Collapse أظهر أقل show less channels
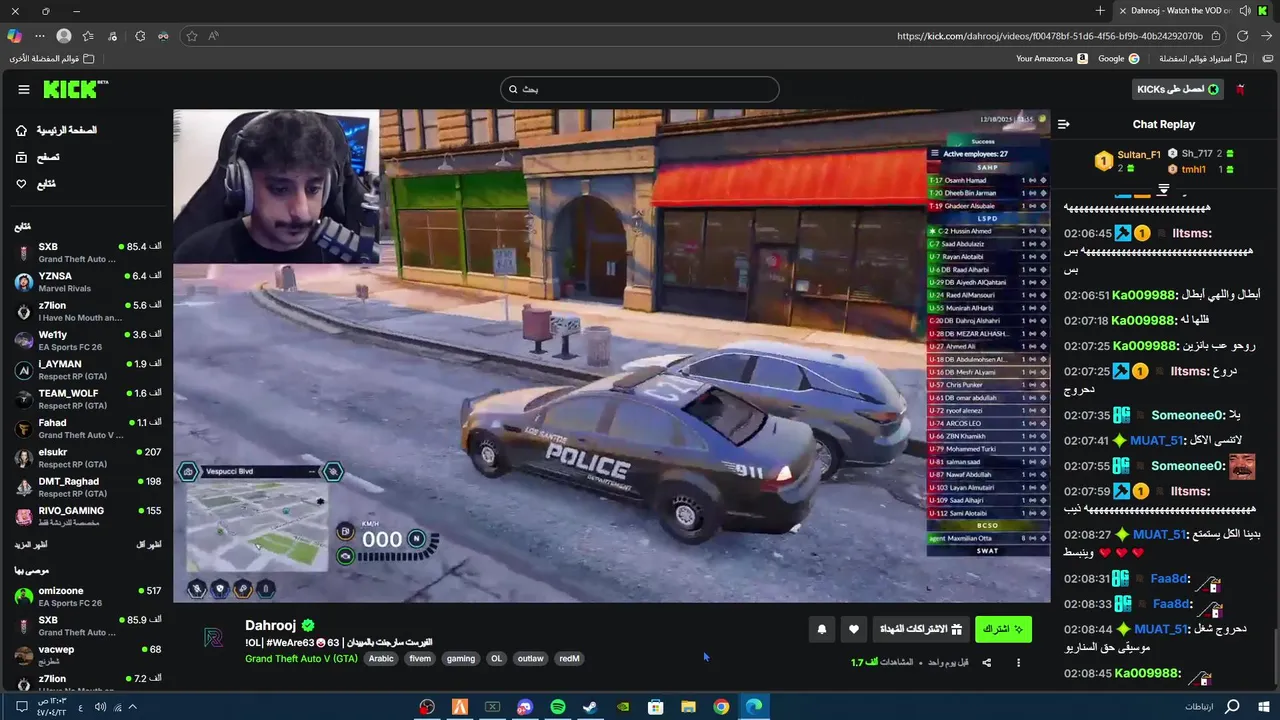1280x720 pixels. [x=148, y=544]
